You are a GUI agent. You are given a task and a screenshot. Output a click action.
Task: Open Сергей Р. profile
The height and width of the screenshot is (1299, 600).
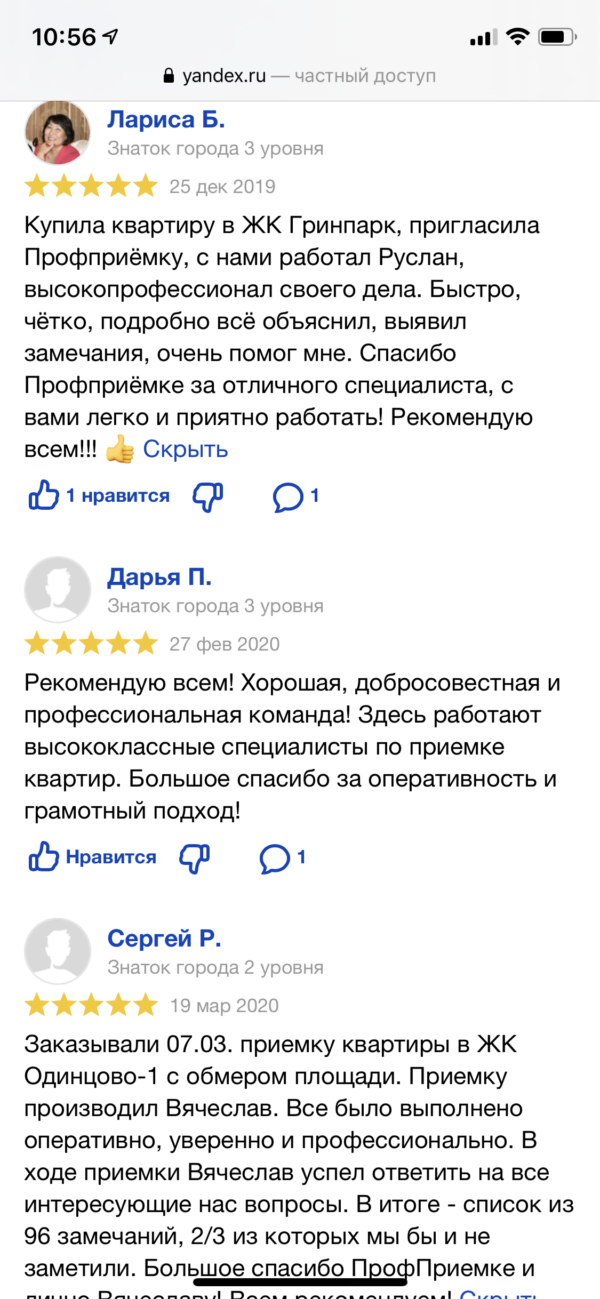163,939
